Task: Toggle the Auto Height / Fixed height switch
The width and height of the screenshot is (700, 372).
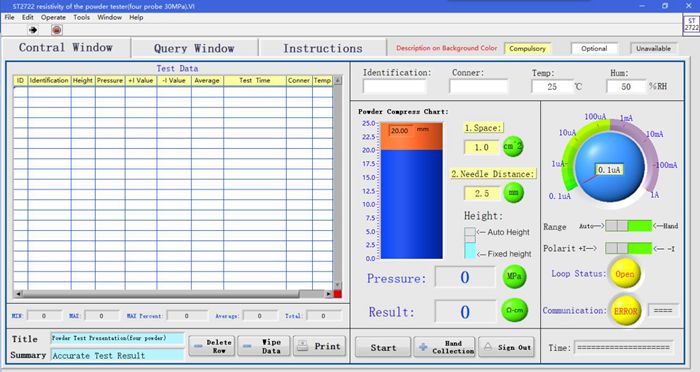Action: [470, 243]
